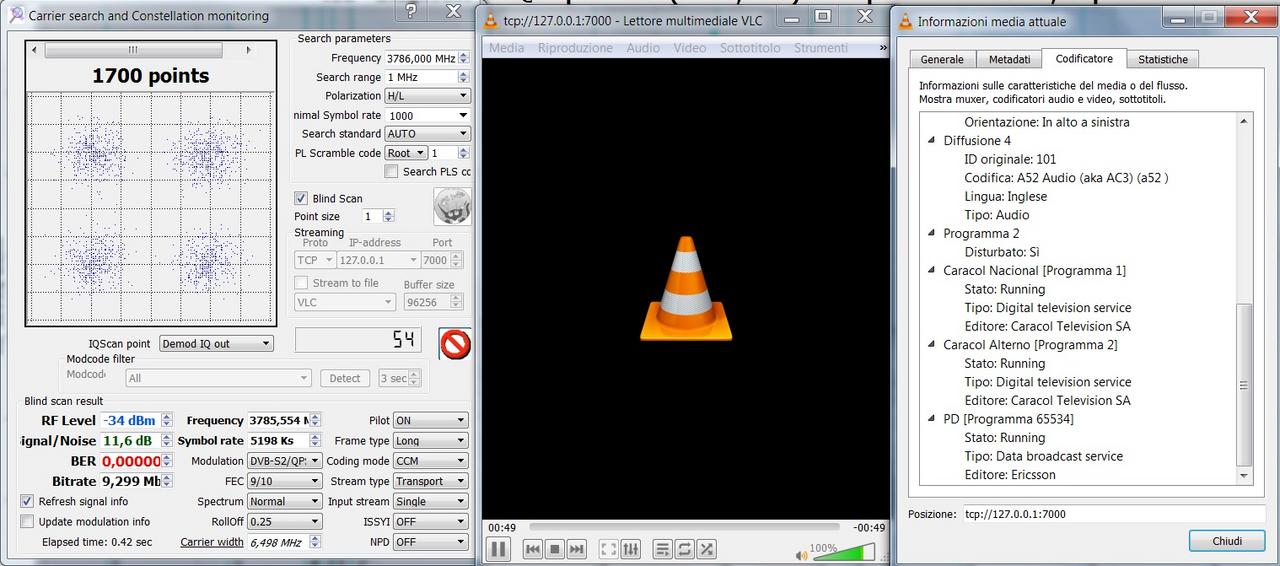Open the Frame type Long dropdown
The width and height of the screenshot is (1280, 566).
coord(431,440)
